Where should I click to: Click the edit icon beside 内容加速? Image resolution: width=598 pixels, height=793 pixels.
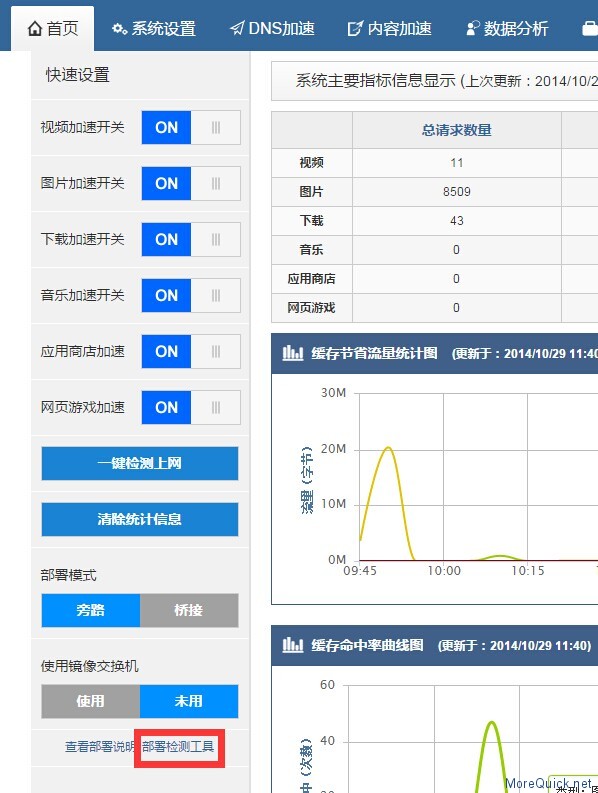tap(355, 28)
